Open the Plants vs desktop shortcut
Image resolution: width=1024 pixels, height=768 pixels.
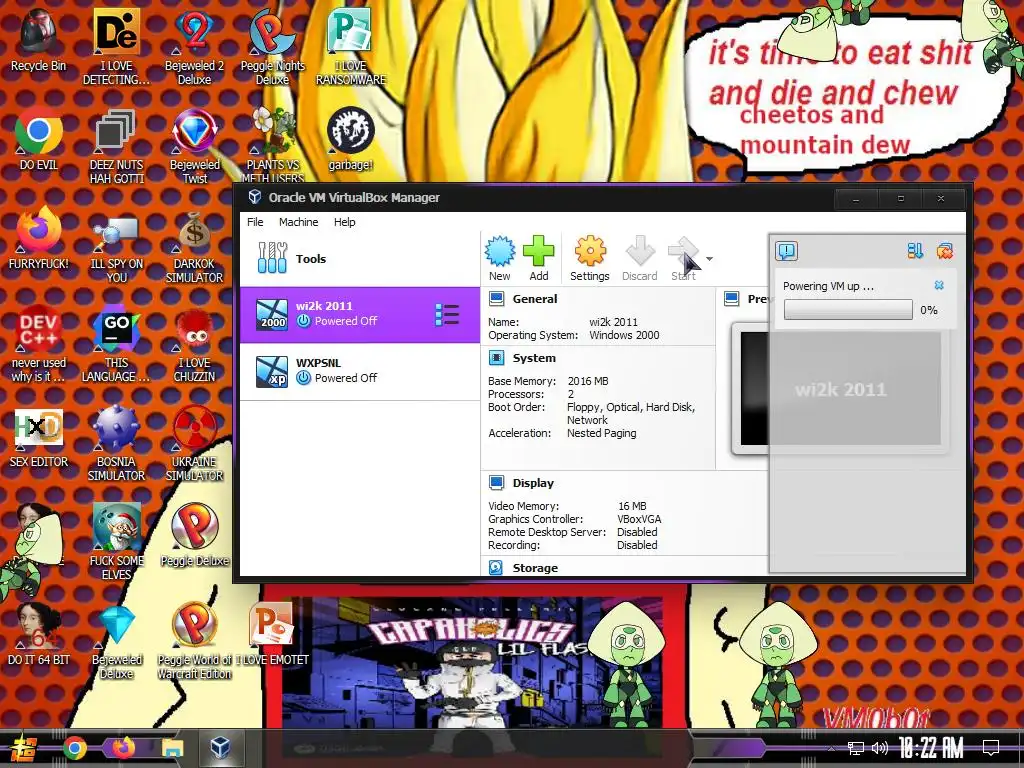pyautogui.click(x=272, y=145)
